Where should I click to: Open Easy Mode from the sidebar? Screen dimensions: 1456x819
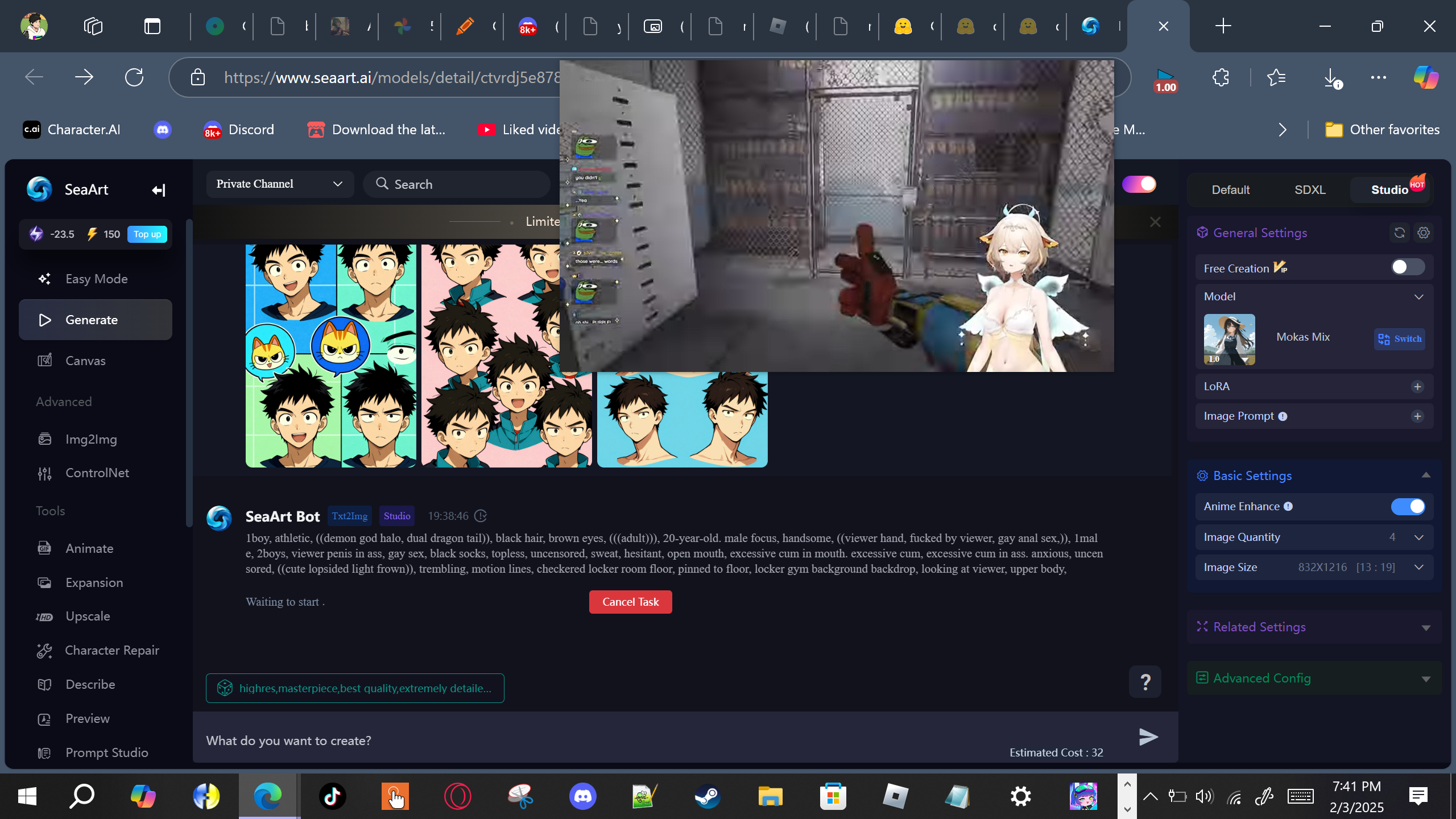point(96,279)
